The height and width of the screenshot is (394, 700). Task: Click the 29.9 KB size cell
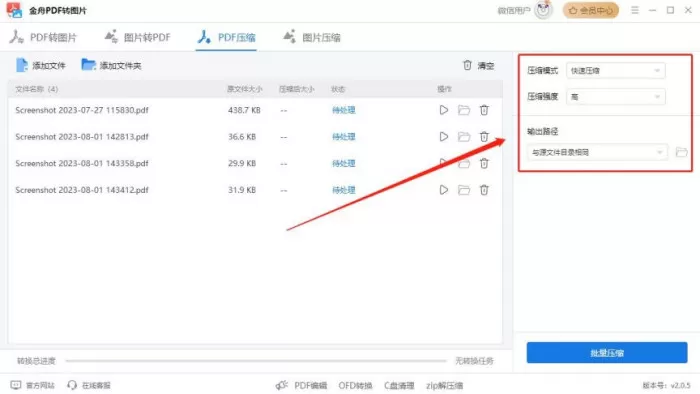tap(242, 163)
